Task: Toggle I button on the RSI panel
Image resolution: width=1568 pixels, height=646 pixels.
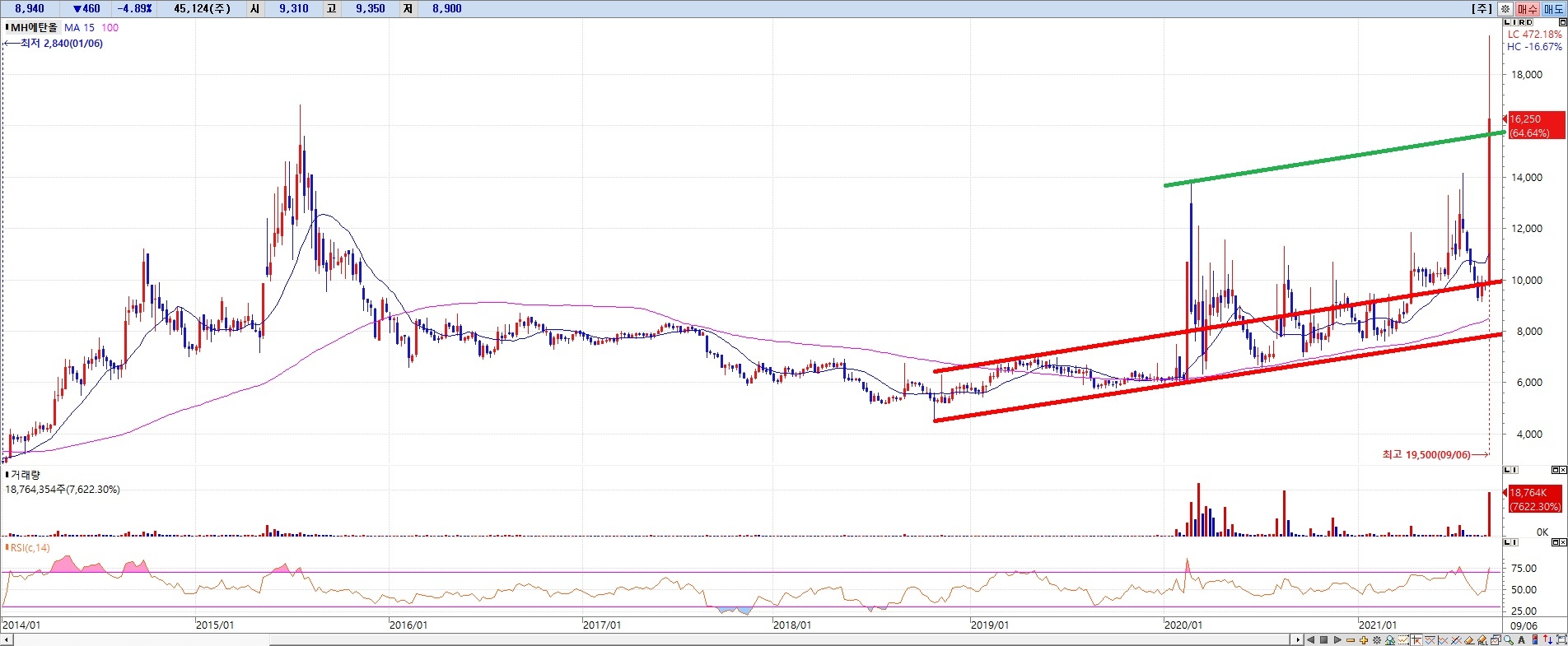Action: click(x=1514, y=543)
